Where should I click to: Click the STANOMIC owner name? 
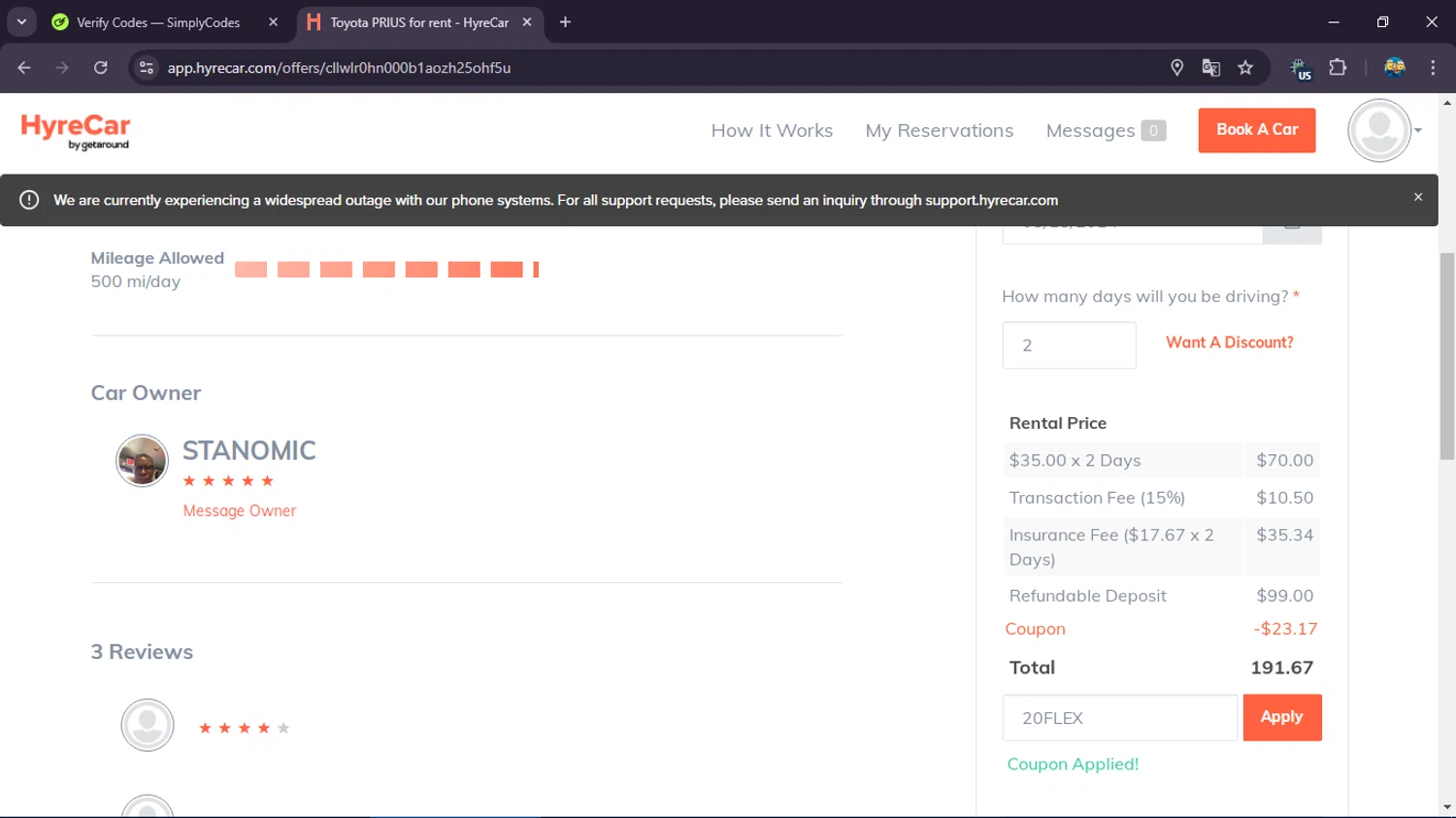pyautogui.click(x=249, y=450)
